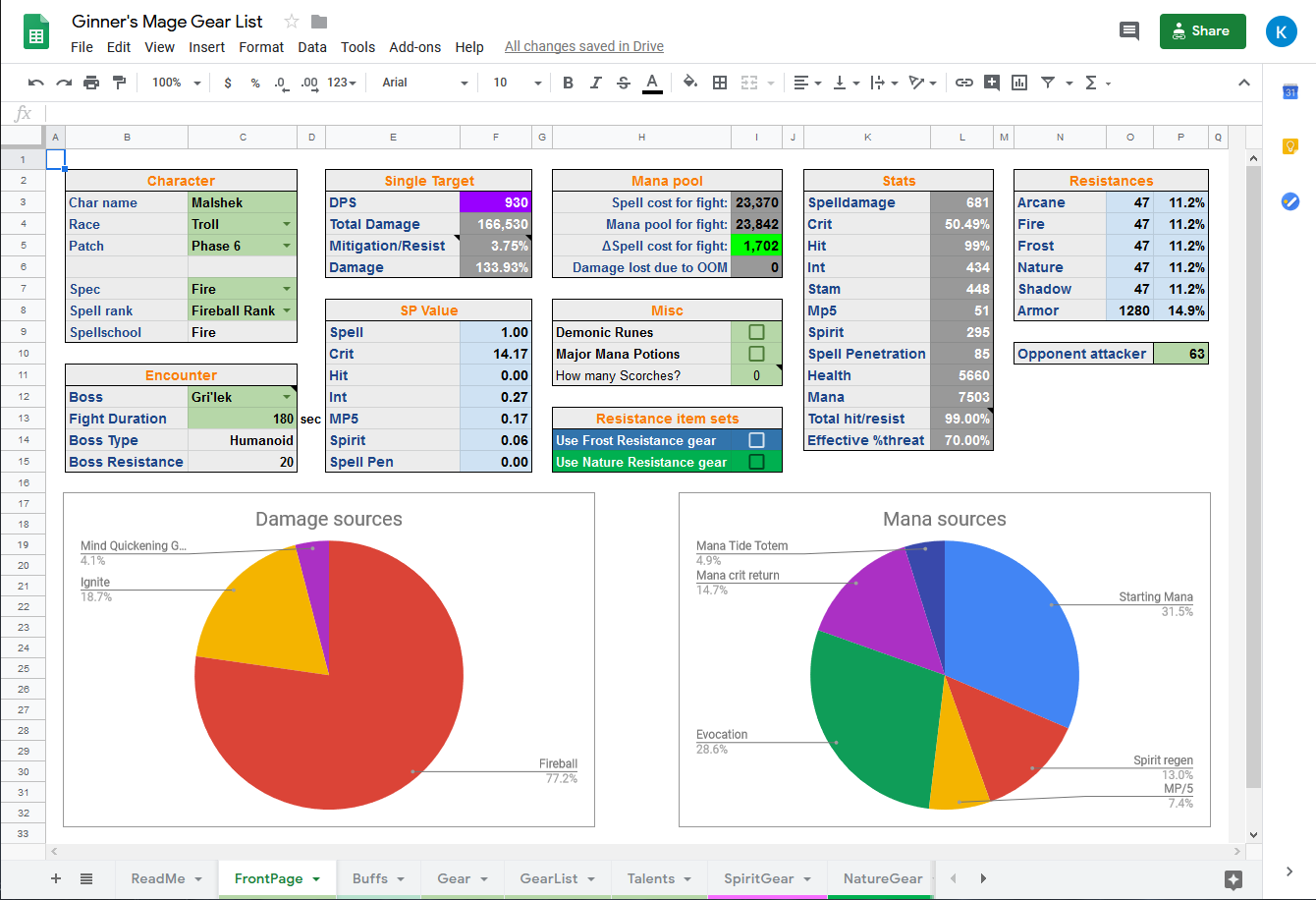This screenshot has height=900, width=1316.
Task: Open the font family dropdown
Action: click(425, 83)
